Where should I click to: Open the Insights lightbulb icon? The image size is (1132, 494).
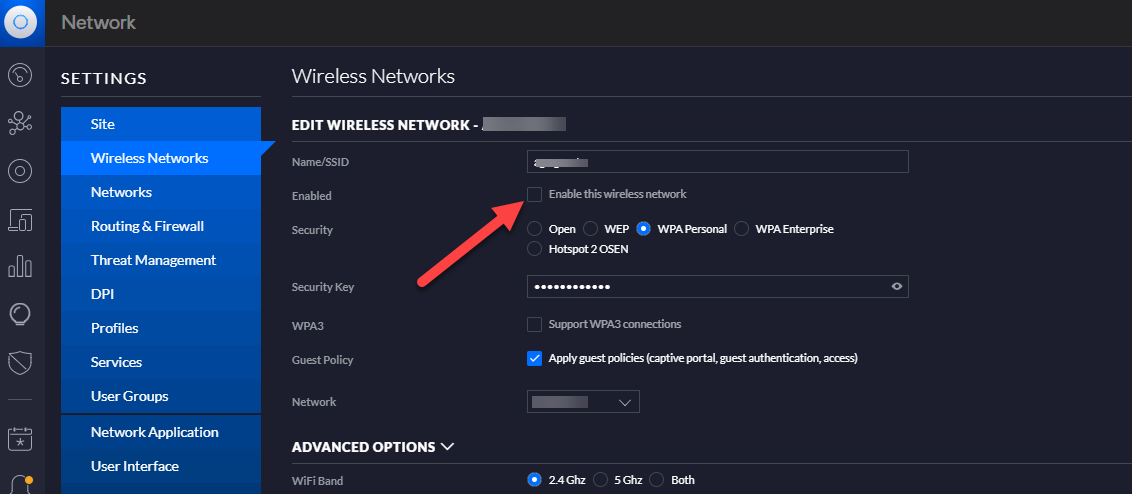(21, 315)
